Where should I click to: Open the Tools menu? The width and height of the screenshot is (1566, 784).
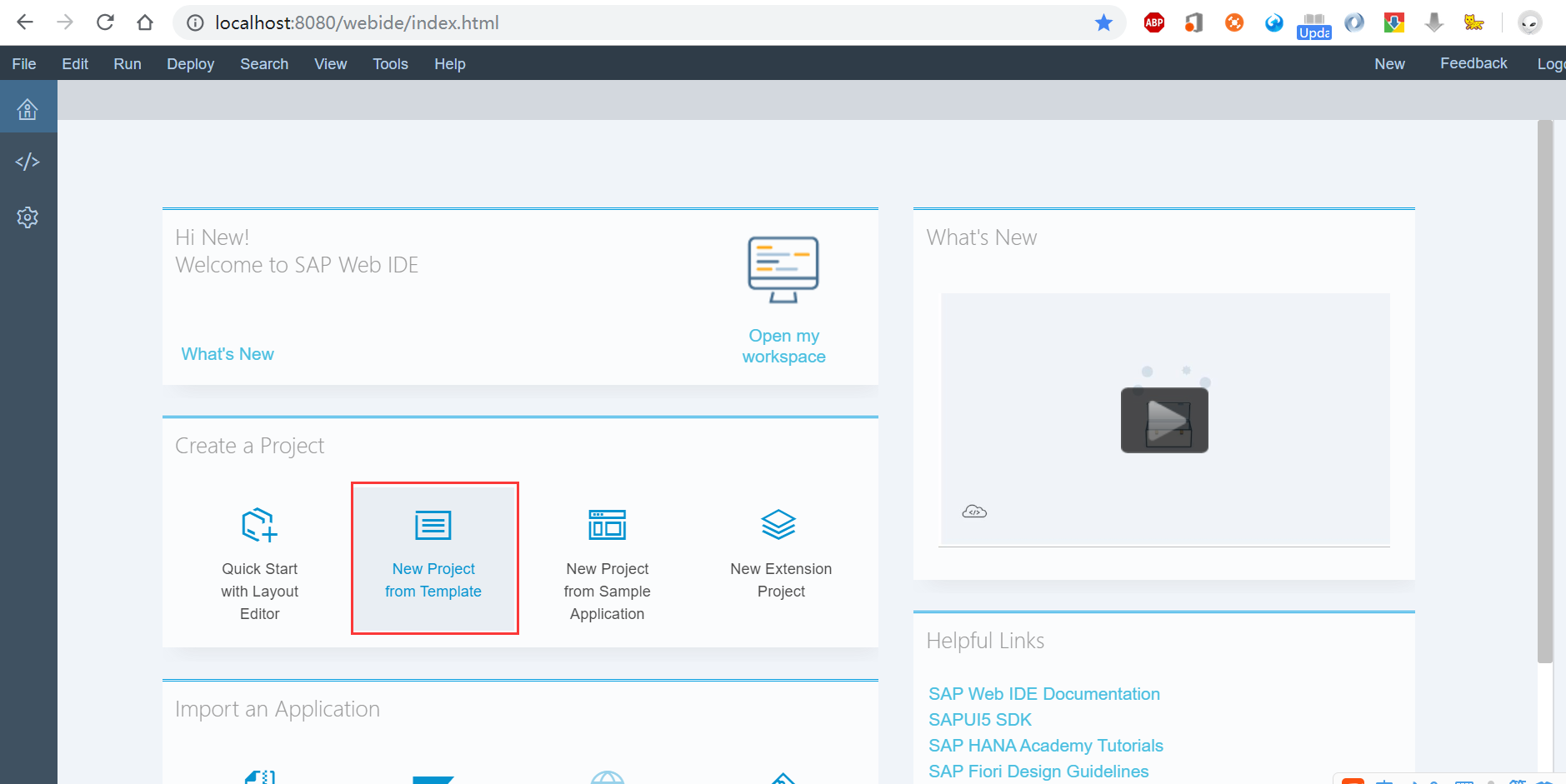coord(390,64)
